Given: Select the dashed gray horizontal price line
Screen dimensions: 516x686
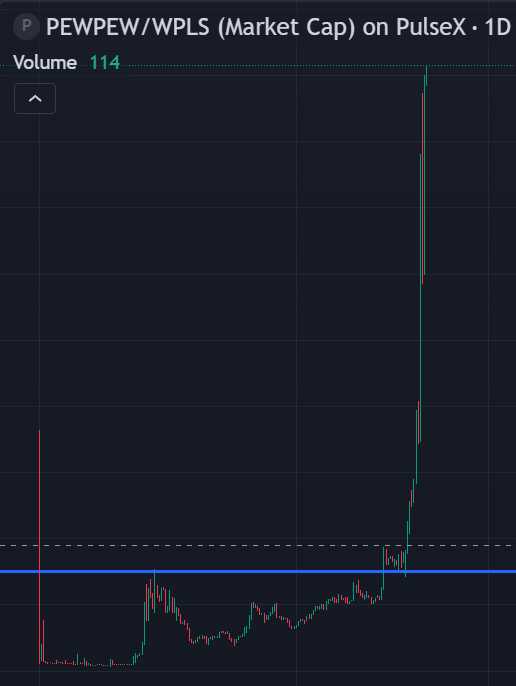Looking at the screenshot, I should 258,546.
